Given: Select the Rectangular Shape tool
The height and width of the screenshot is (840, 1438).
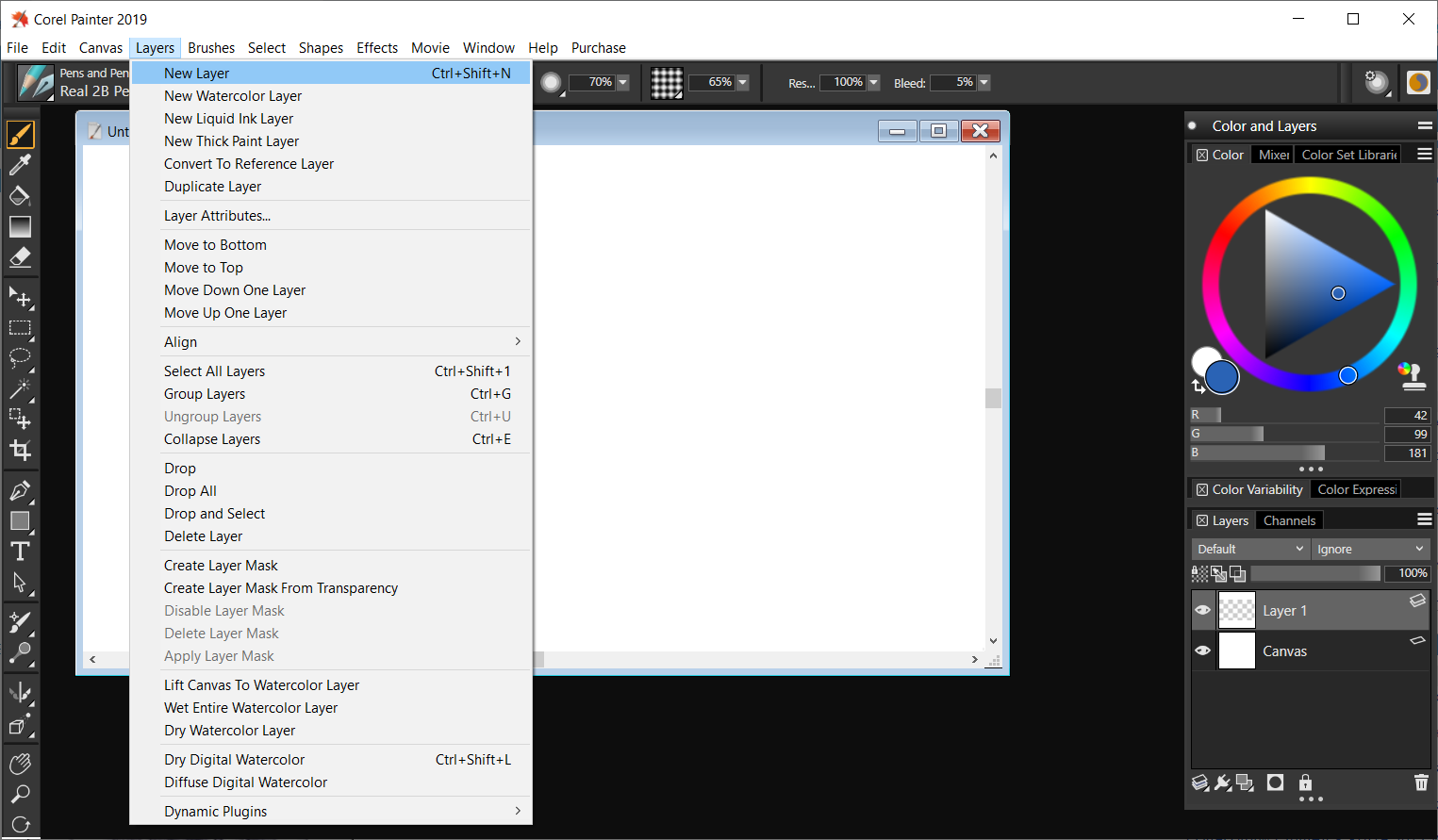Looking at the screenshot, I should tap(20, 520).
